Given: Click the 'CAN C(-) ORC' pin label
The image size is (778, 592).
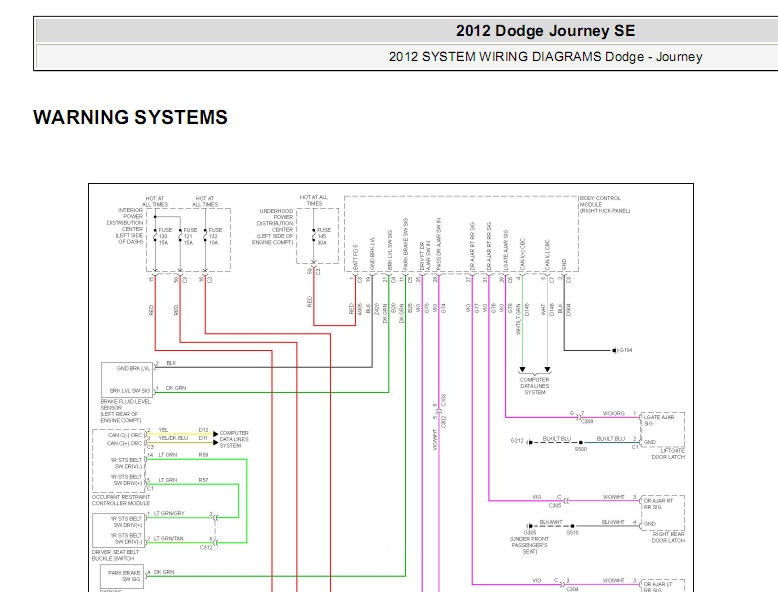Looking at the screenshot, I should (125, 435).
